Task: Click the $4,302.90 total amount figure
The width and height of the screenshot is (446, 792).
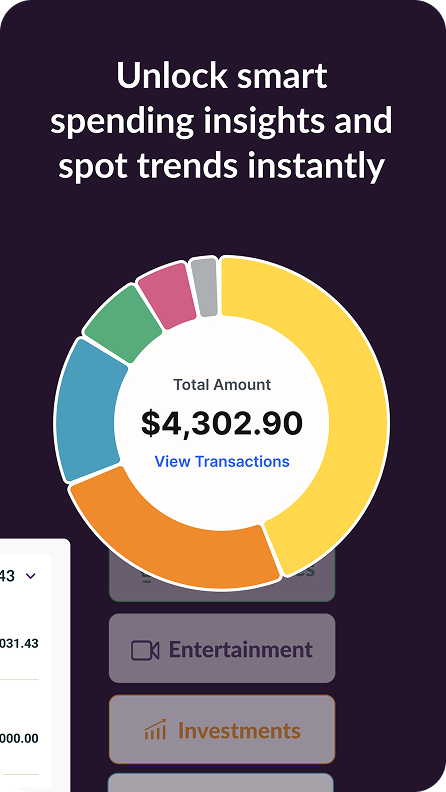Action: tap(222, 423)
